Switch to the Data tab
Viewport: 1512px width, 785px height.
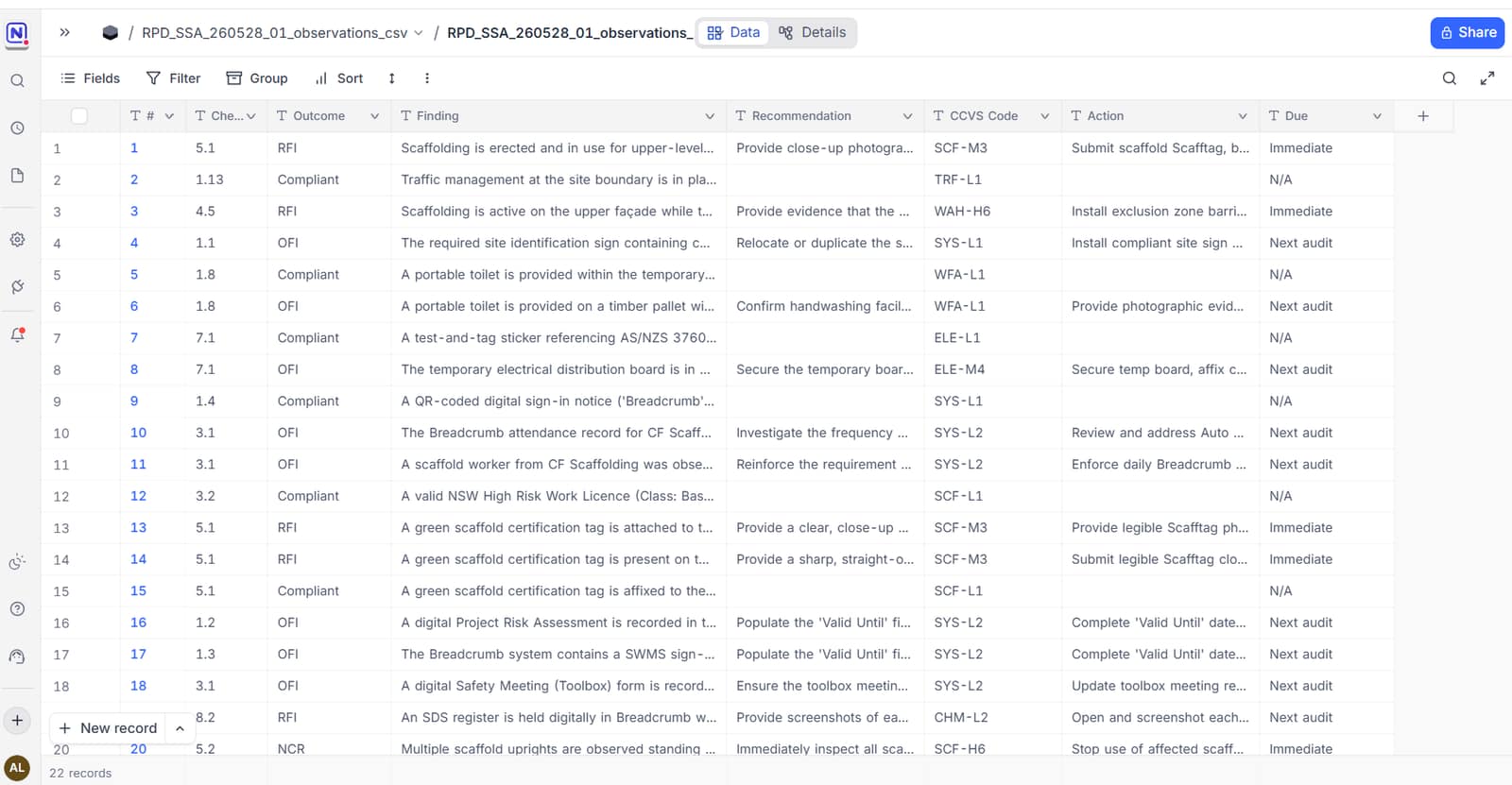(733, 32)
